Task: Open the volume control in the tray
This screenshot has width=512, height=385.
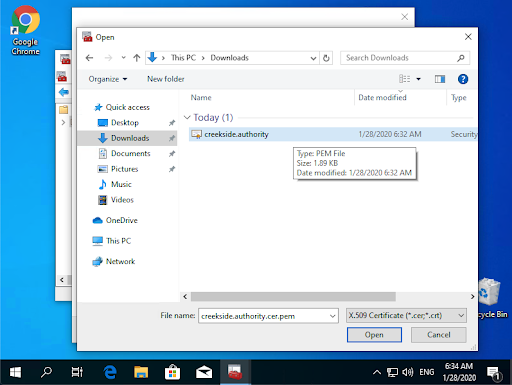Action: pos(408,372)
